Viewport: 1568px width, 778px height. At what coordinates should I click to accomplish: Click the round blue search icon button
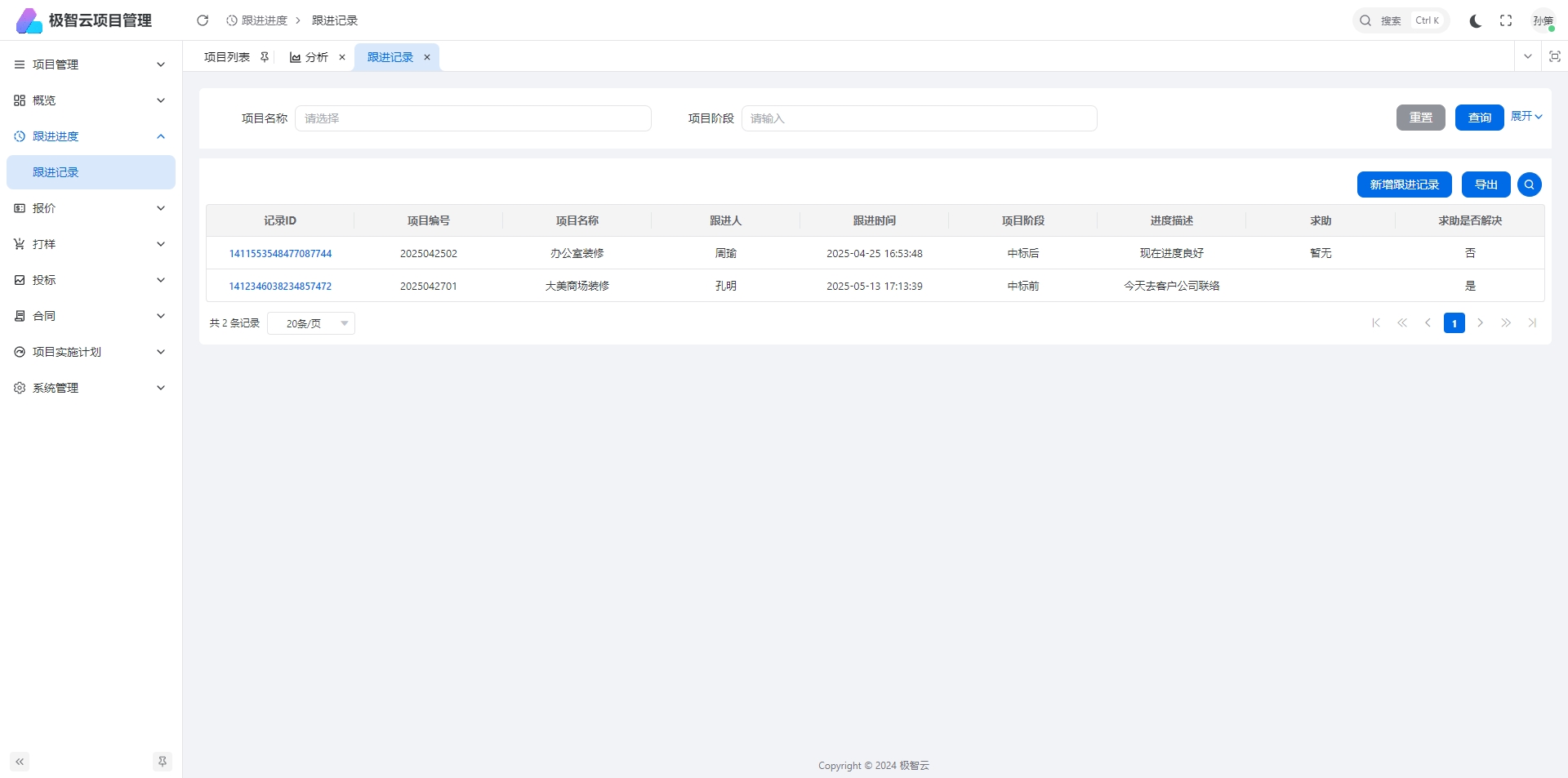coord(1529,184)
